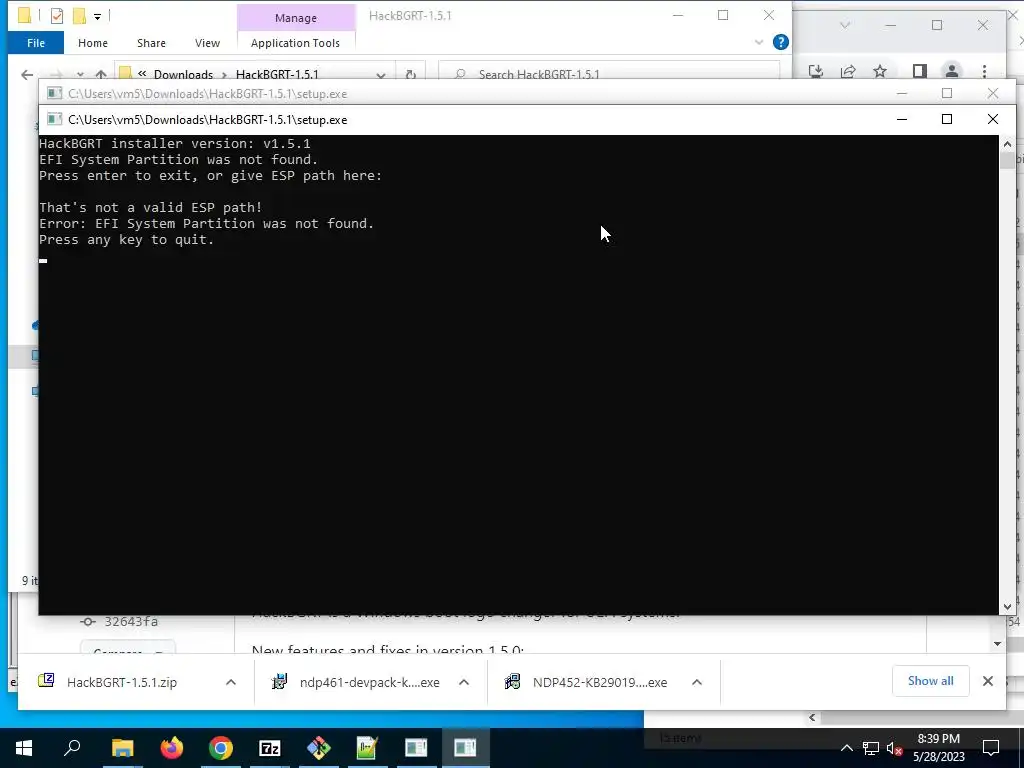Click the muted volume tray icon
Screen dimensions: 1024x768
[894, 748]
